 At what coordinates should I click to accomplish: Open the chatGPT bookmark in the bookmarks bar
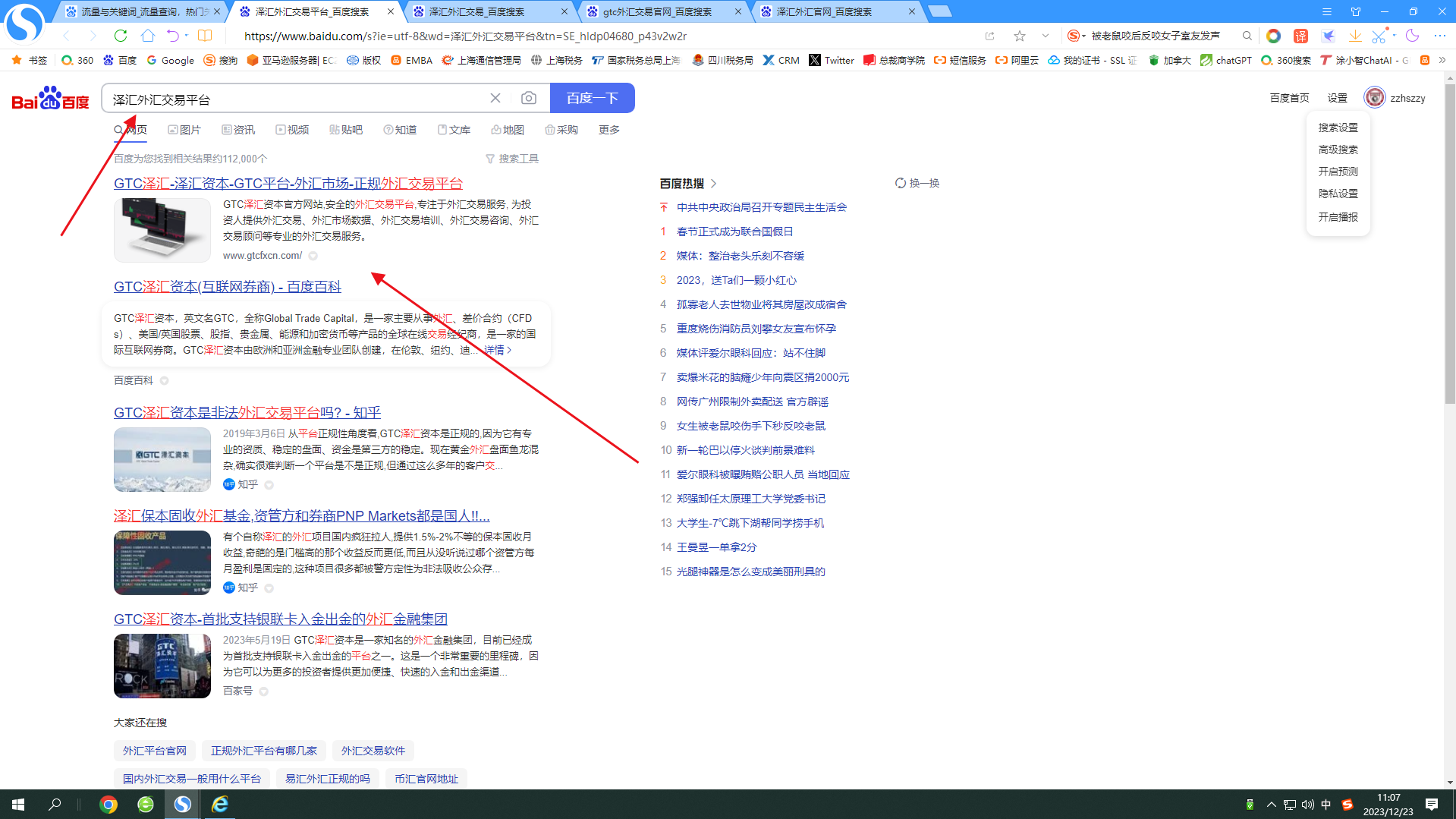1225,60
